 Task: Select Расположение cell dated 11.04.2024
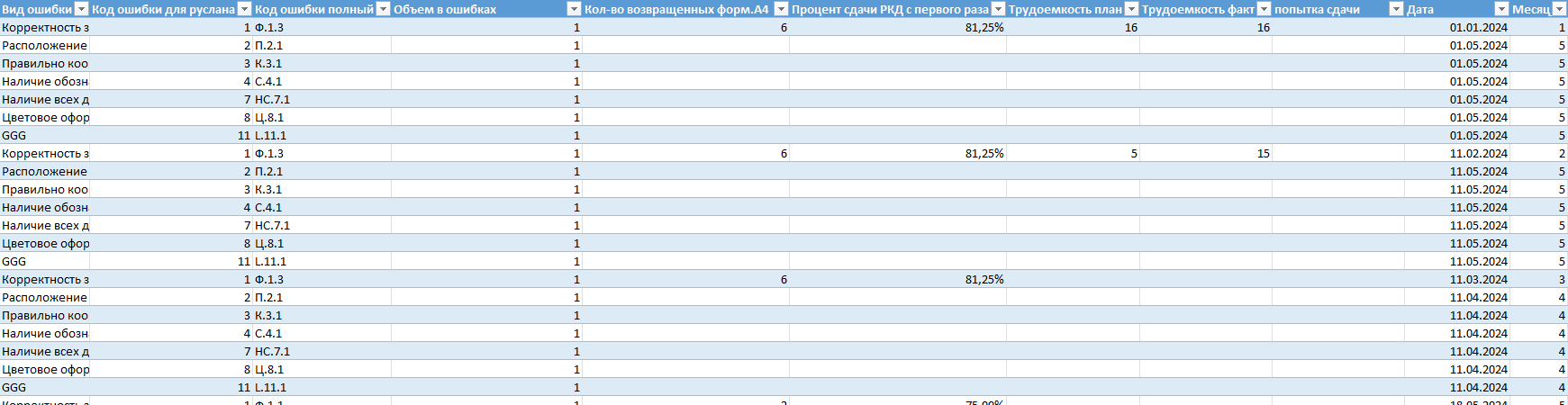pos(45,297)
